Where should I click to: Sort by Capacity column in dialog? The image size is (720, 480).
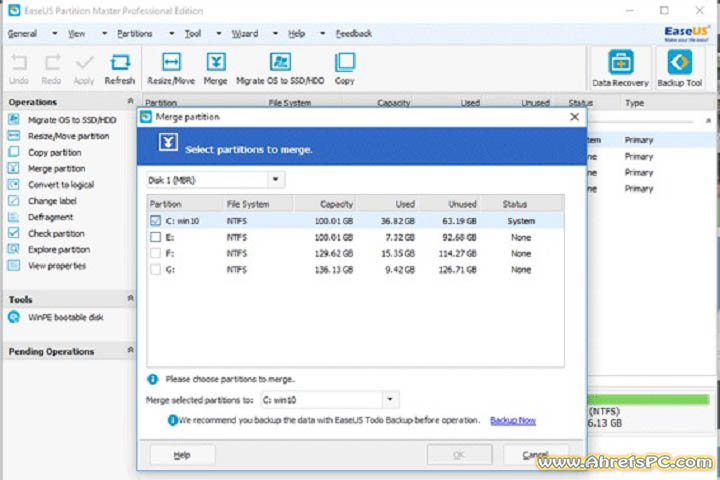pyautogui.click(x=325, y=204)
